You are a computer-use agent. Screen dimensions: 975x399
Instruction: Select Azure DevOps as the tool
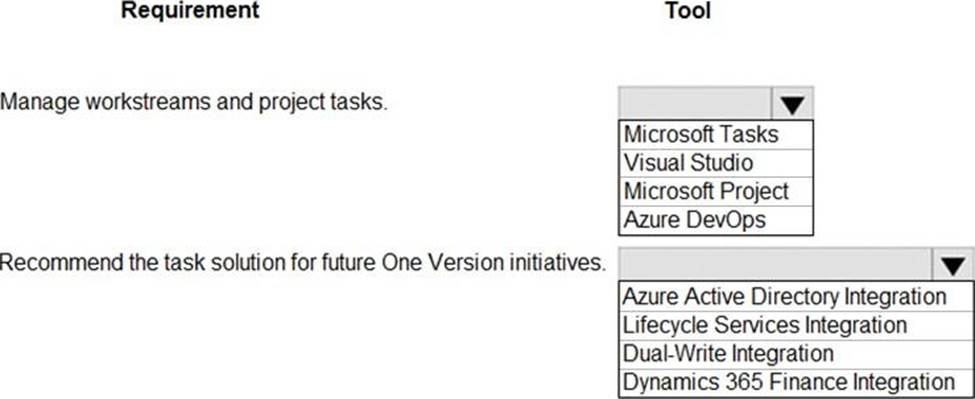[716, 220]
